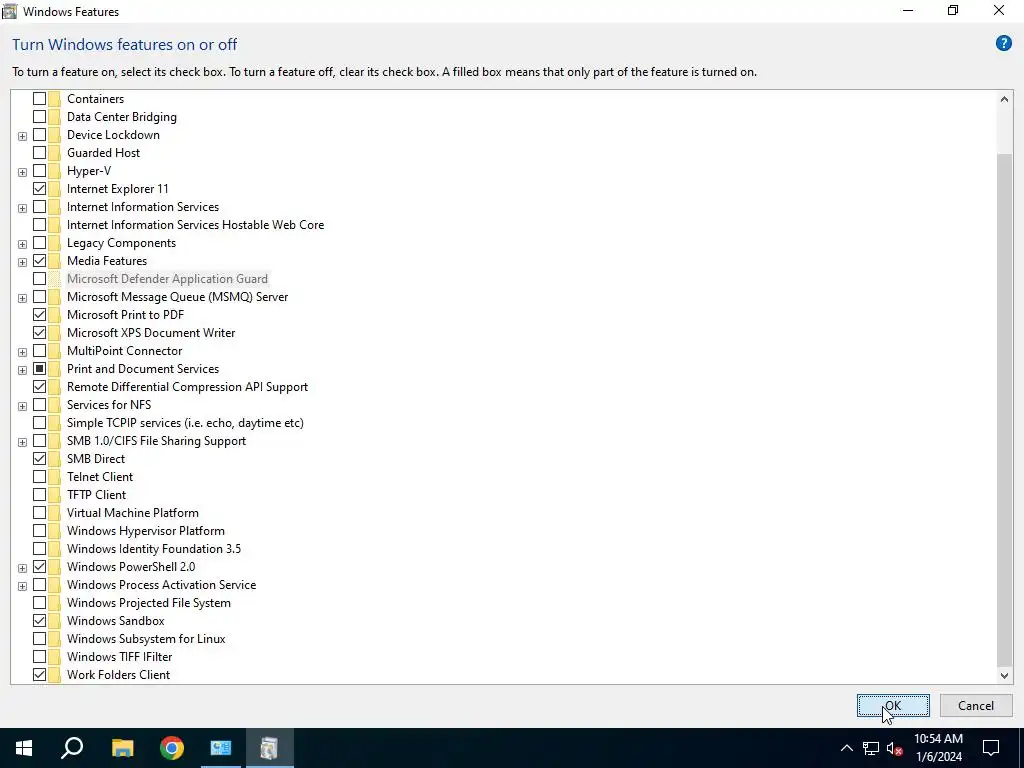Click folder icon beside Data Center Bridging
The height and width of the screenshot is (768, 1024).
(54, 117)
